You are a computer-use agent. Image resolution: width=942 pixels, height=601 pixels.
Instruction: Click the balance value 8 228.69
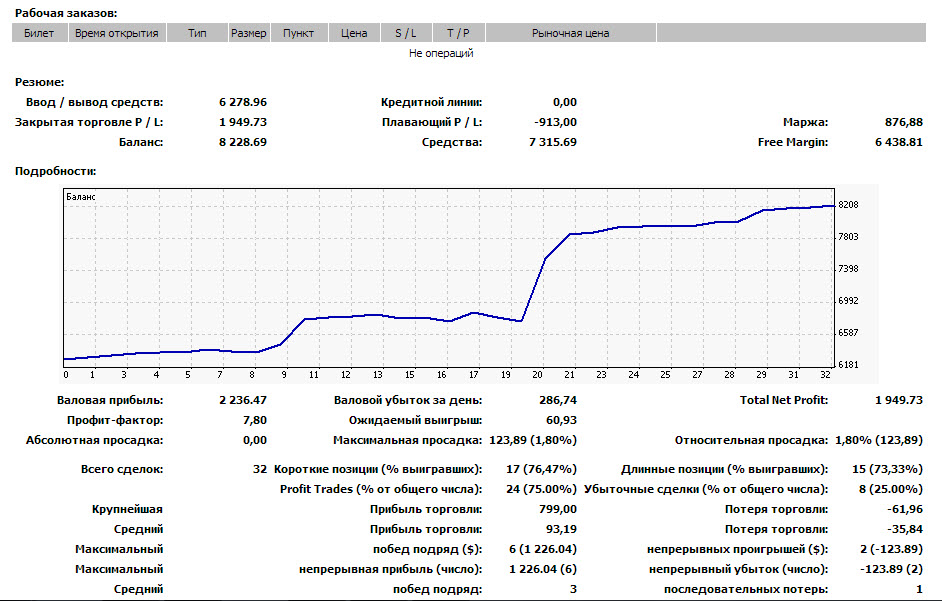pyautogui.click(x=243, y=142)
